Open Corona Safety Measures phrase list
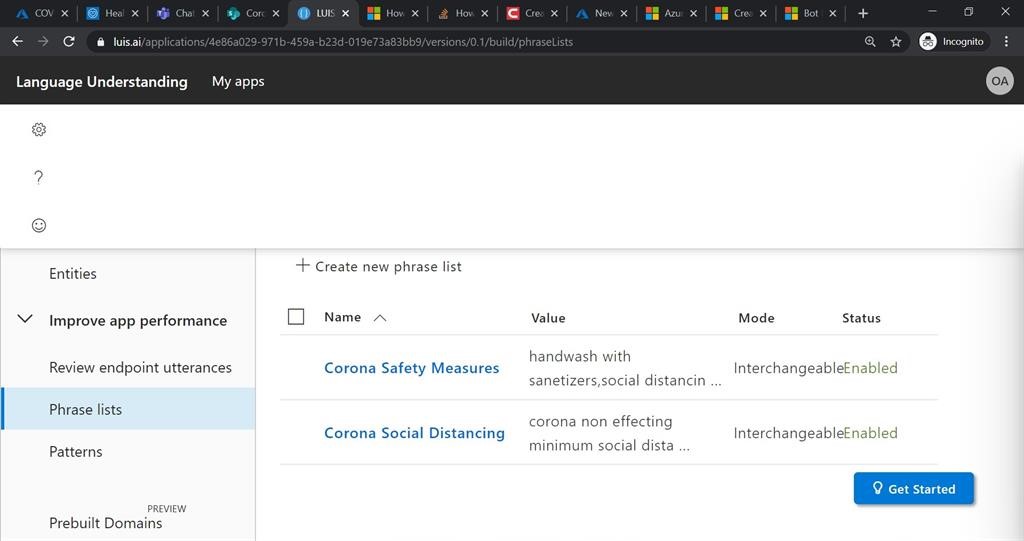Image resolution: width=1024 pixels, height=541 pixels. [x=411, y=368]
